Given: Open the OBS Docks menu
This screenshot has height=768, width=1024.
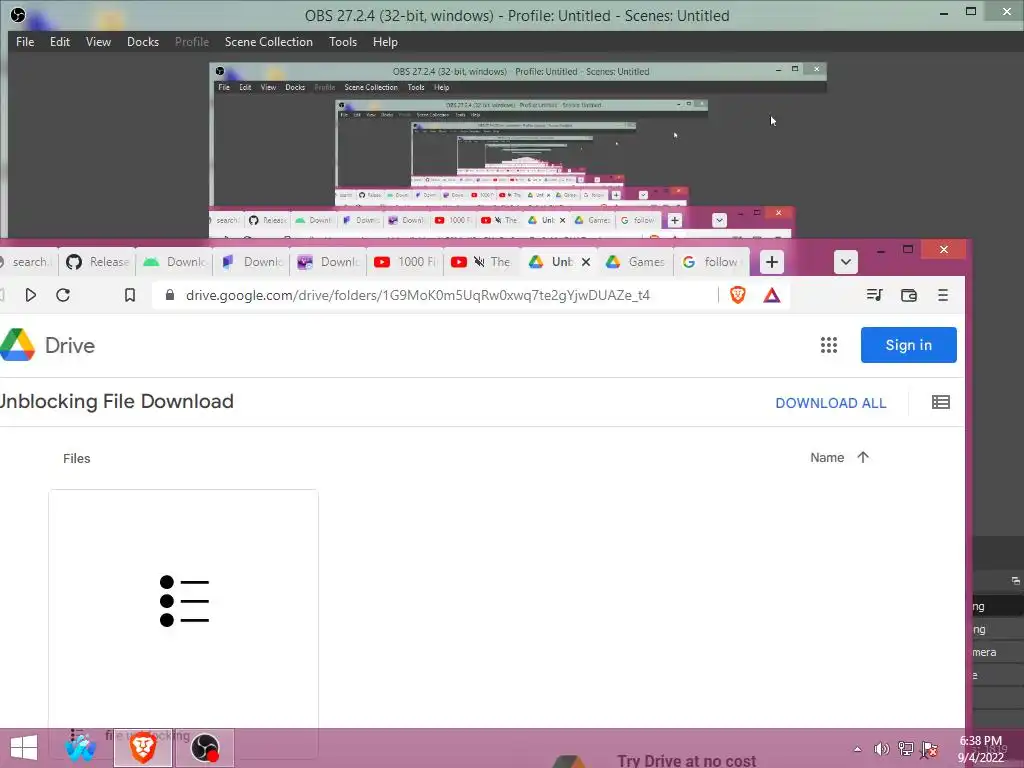Looking at the screenshot, I should coord(142,42).
